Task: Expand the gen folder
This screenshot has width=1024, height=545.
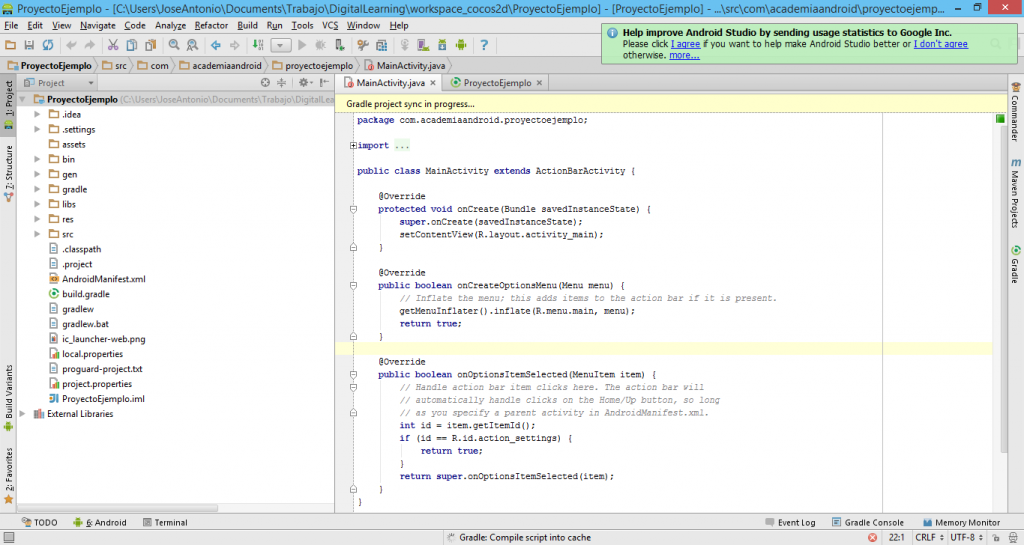Action: coord(37,174)
